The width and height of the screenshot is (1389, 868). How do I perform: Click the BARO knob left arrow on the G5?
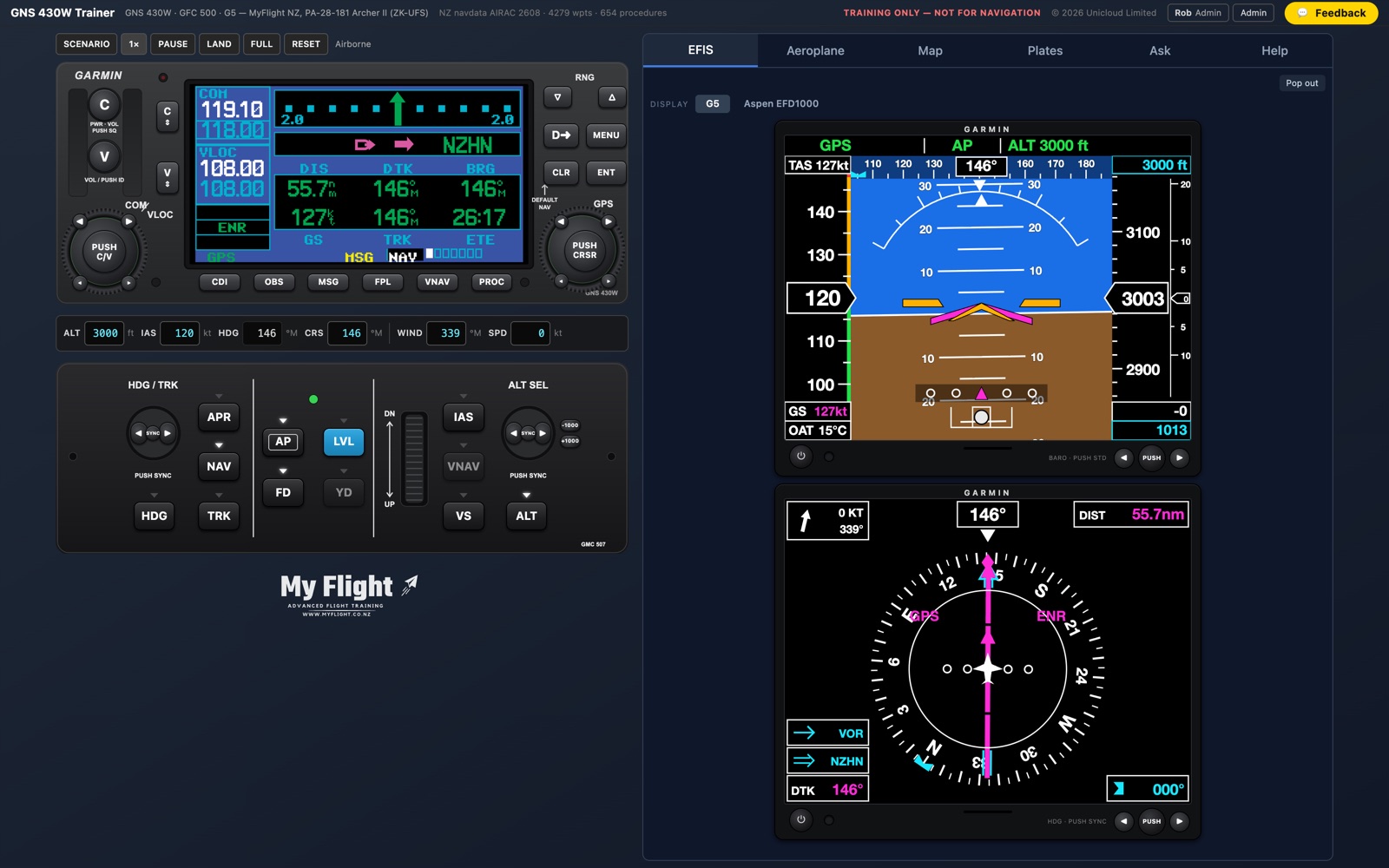[x=1123, y=457]
